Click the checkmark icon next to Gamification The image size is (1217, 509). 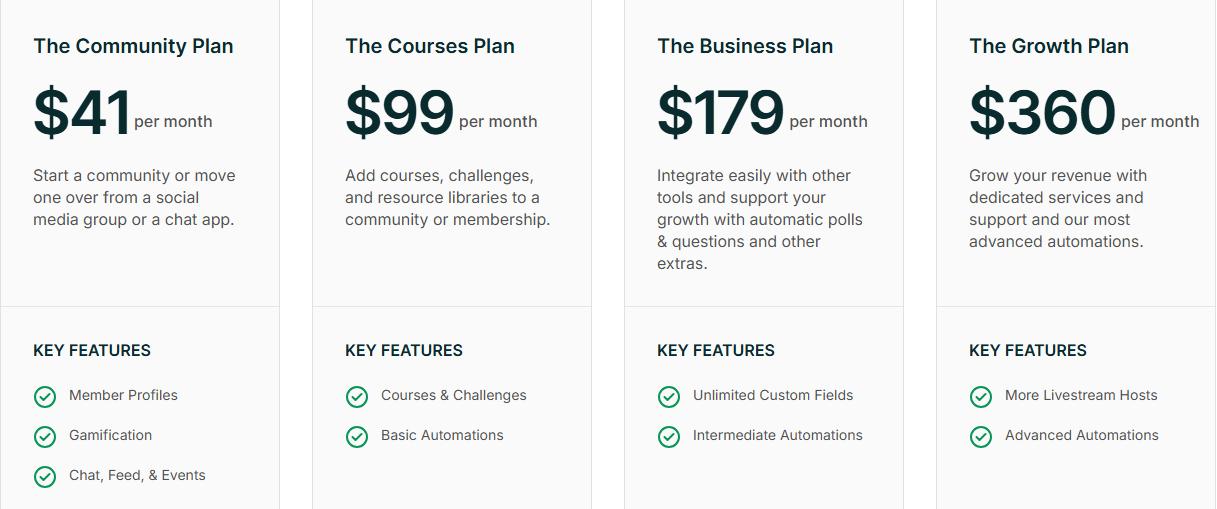45,437
